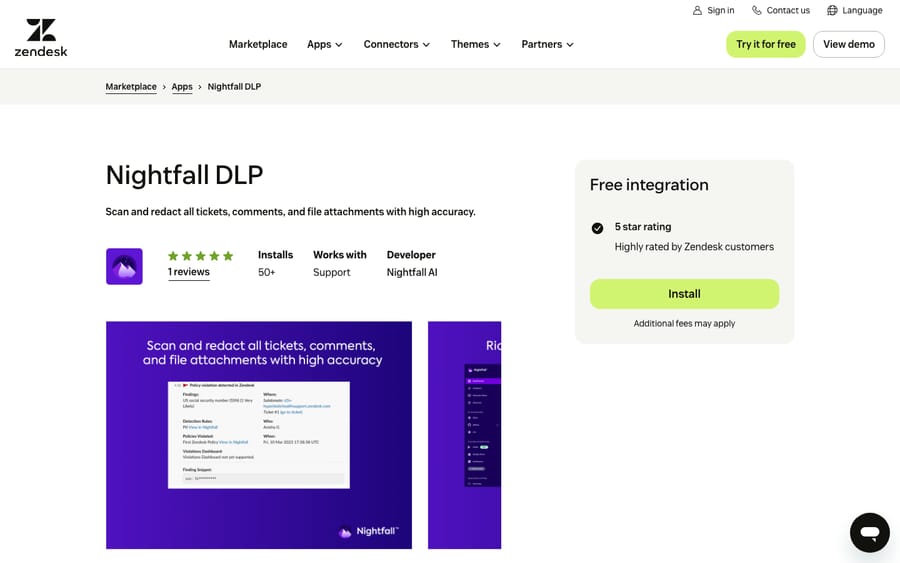The image size is (900, 563).
Task: Expand the Apps dropdown menu
Action: (325, 44)
